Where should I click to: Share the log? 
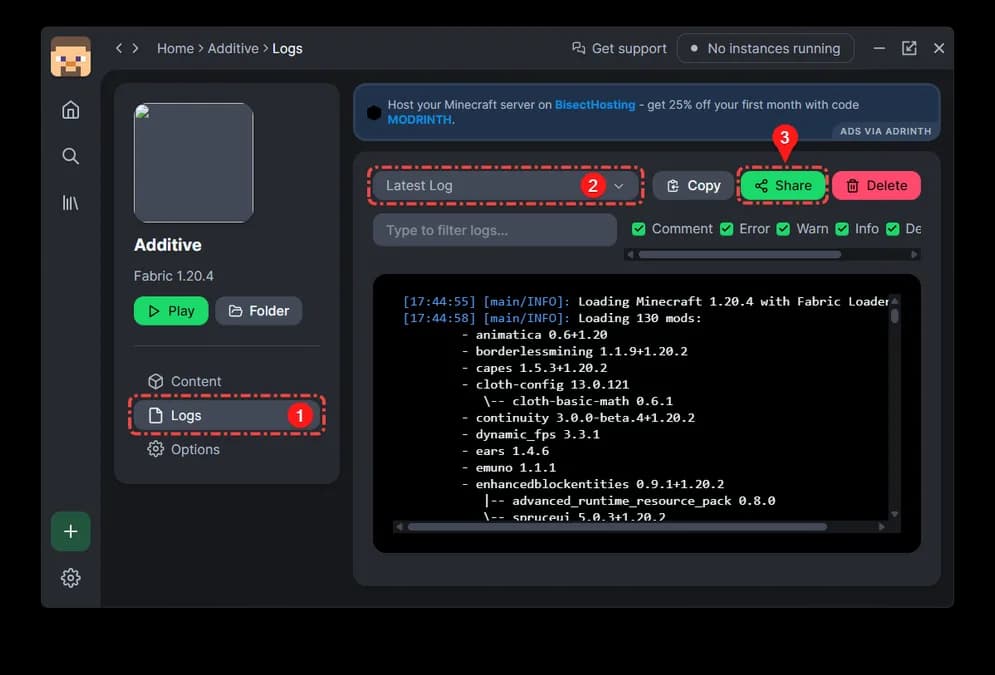783,186
